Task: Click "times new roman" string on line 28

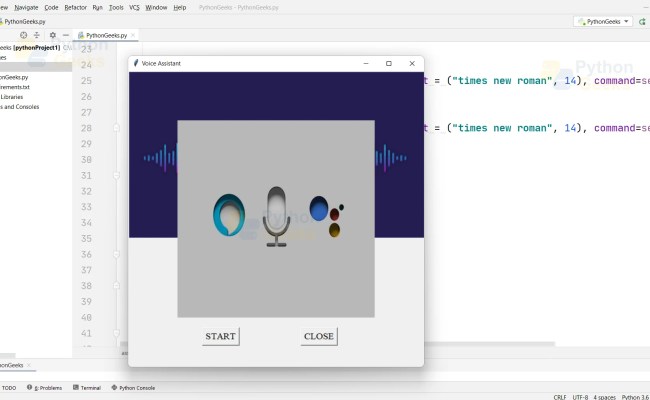Action: tap(502, 128)
